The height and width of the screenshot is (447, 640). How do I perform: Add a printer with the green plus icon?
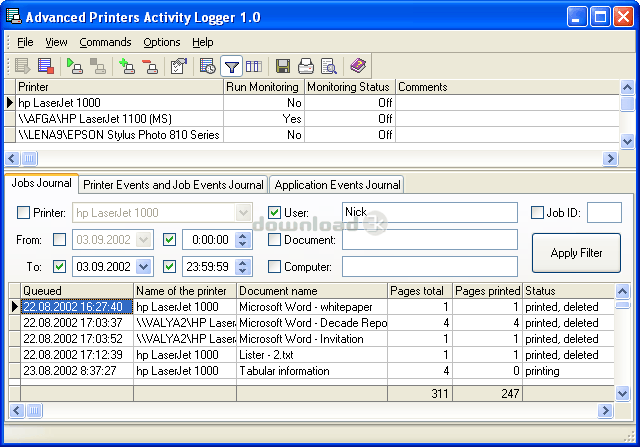pyautogui.click(x=127, y=66)
